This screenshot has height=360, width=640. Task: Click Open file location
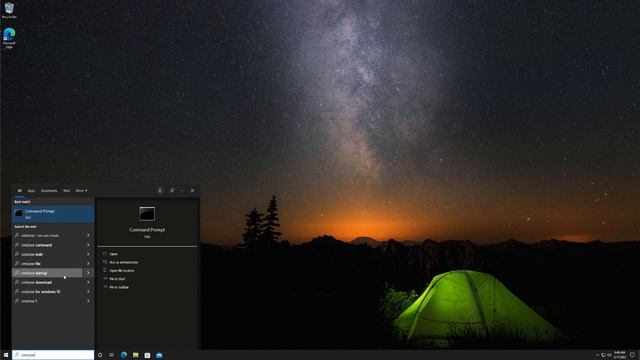122,270
